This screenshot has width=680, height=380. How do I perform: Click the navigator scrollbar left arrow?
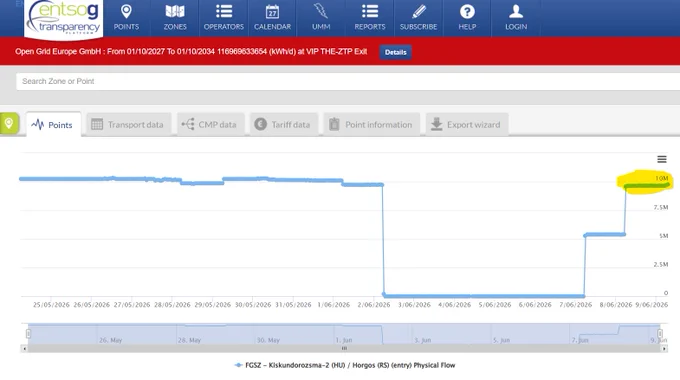[24, 348]
